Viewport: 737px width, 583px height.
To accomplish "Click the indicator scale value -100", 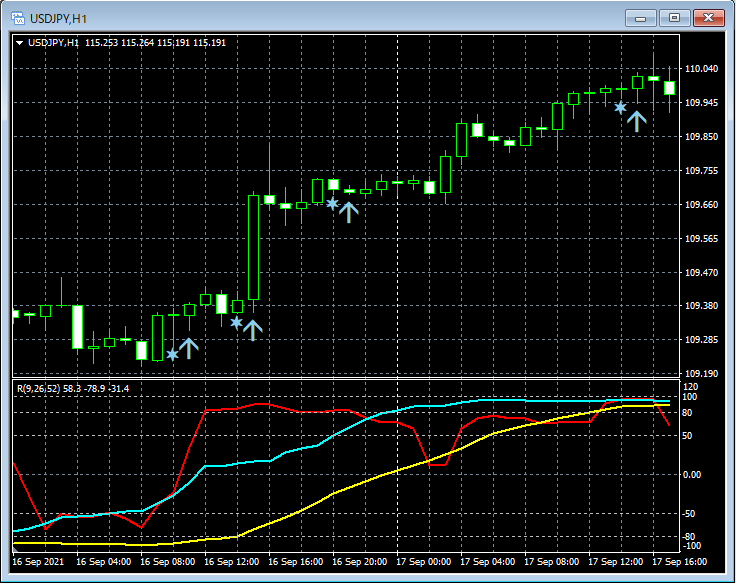I will 691,546.
